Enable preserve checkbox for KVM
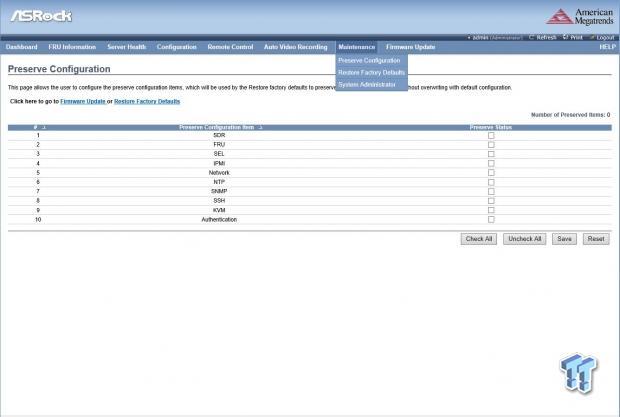The height and width of the screenshot is (417, 620). (491, 210)
